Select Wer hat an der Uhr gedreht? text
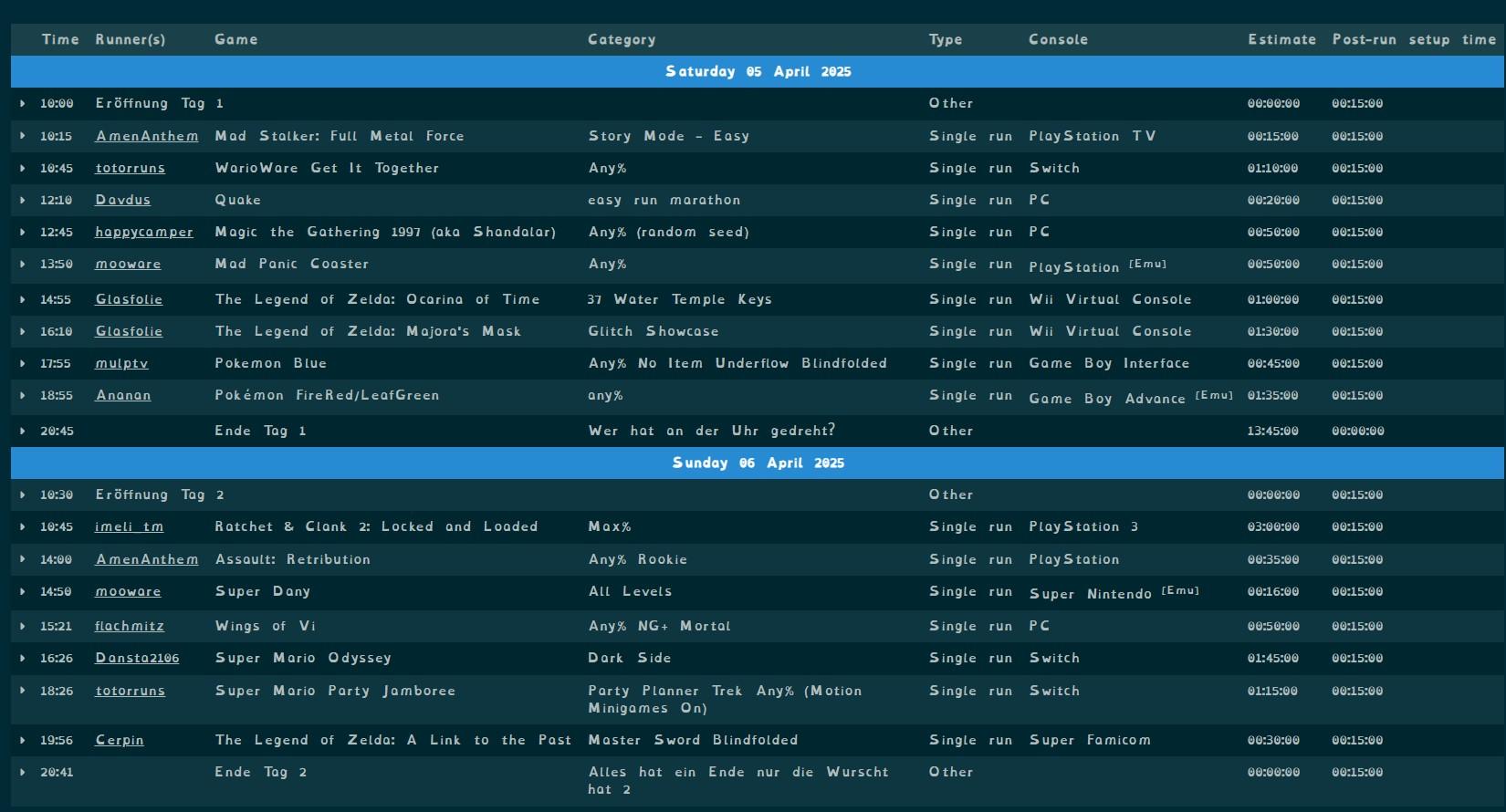This screenshot has height=812, width=1506. [x=712, y=431]
